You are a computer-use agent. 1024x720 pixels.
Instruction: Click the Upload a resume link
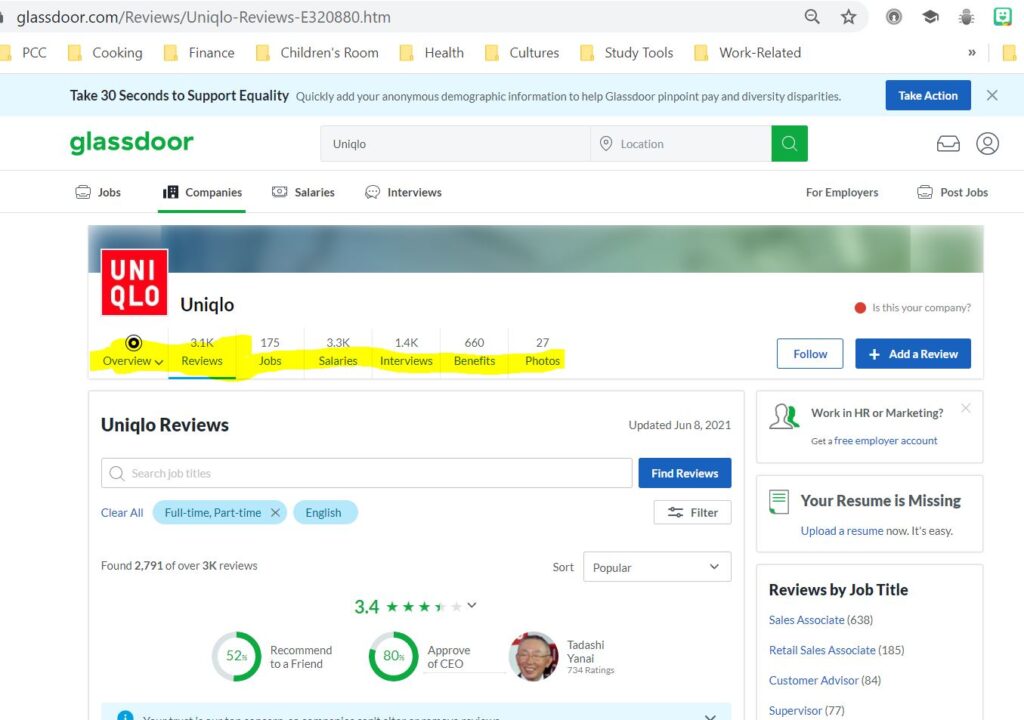click(842, 531)
